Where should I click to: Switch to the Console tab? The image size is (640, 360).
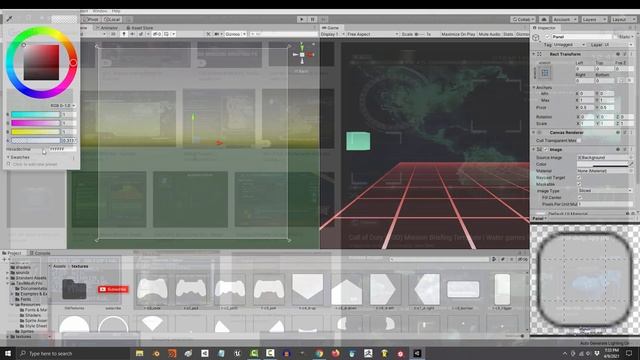(40, 253)
